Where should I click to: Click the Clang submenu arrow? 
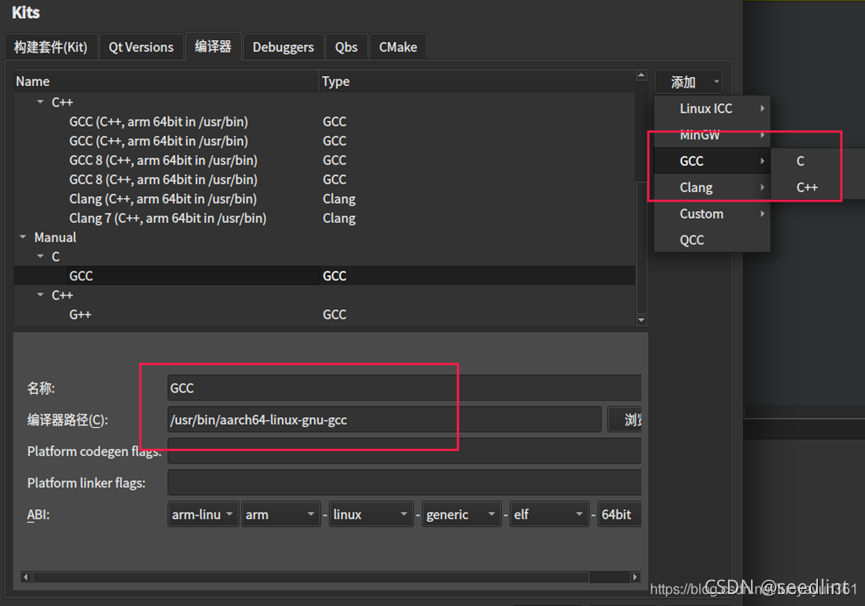tap(762, 187)
